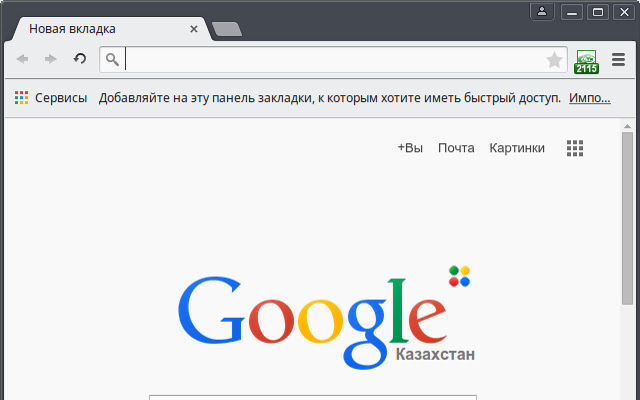Close the browser window
The width and height of the screenshot is (640, 400).
tap(624, 12)
